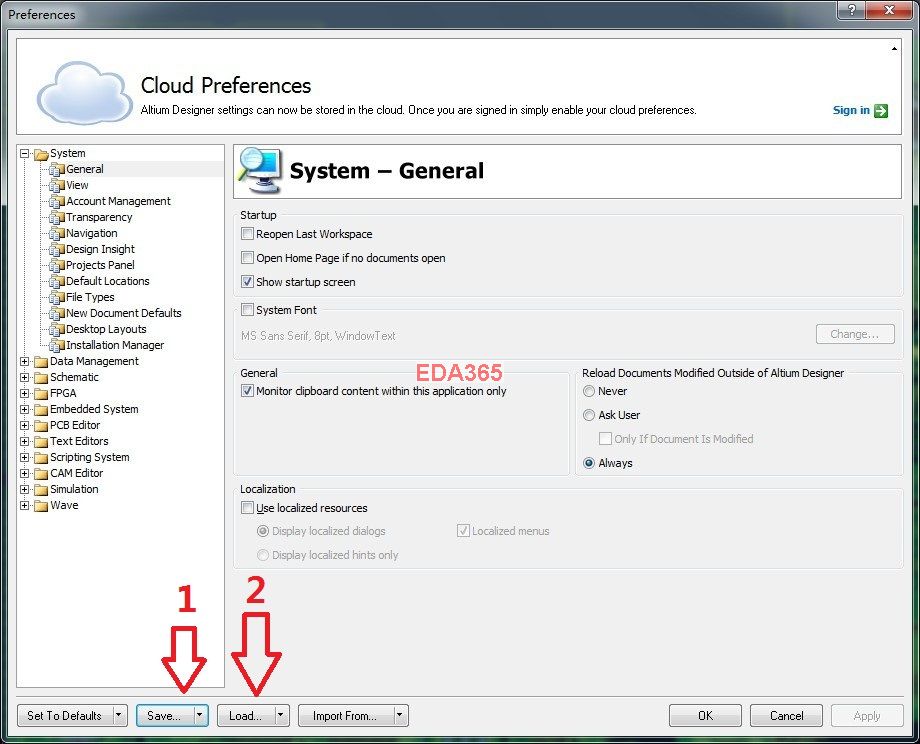Select the Always reload radio button
The height and width of the screenshot is (744, 920).
589,463
